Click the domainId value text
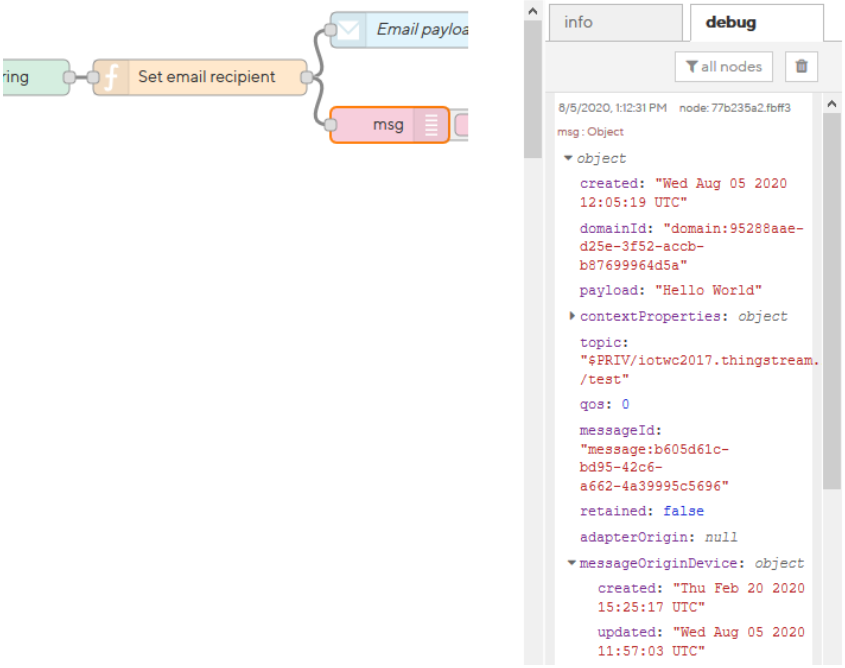 point(691,247)
